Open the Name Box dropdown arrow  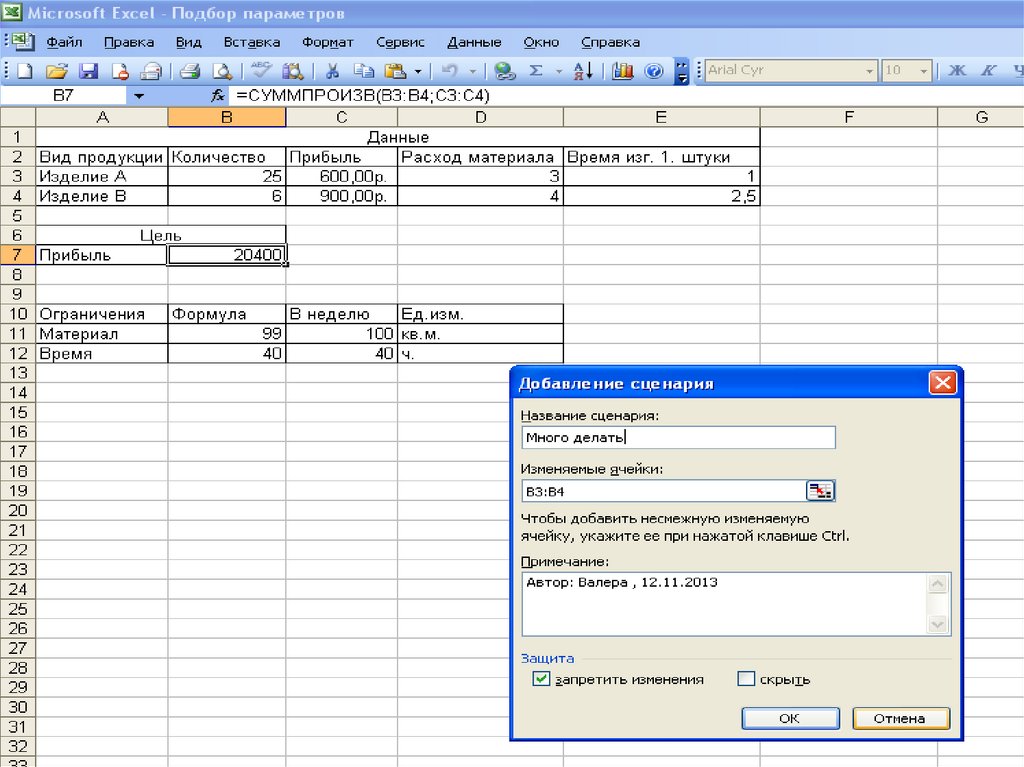point(138,96)
